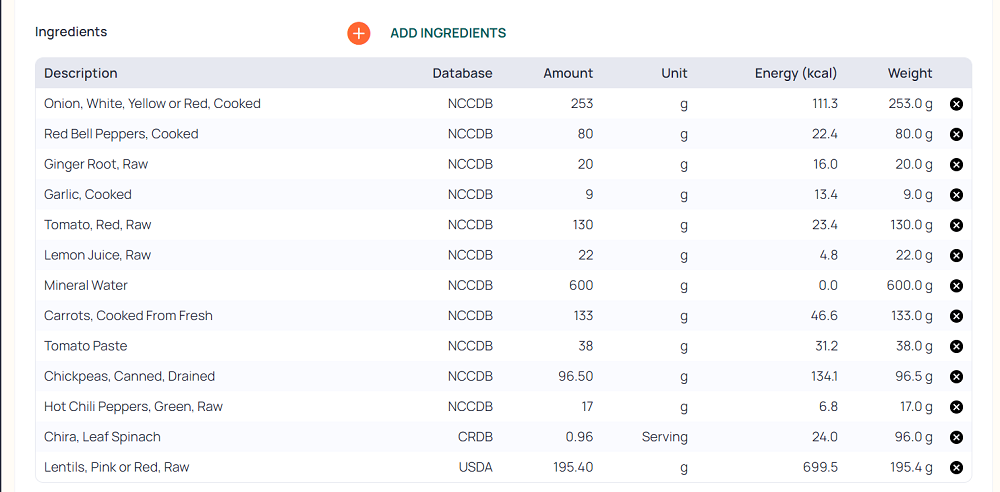
Task: Click the orange plus add icon
Action: 359,33
